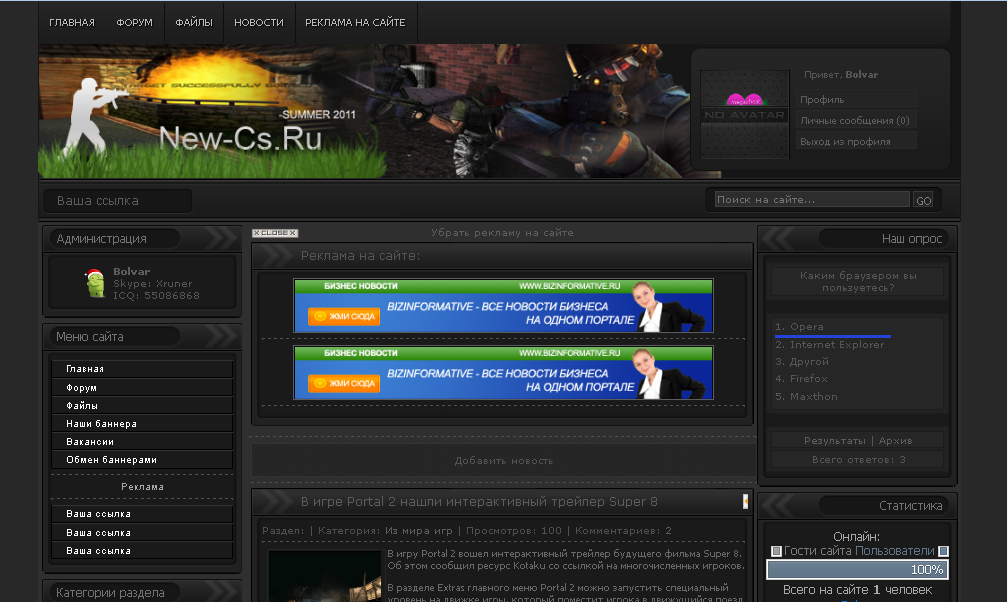This screenshot has width=1008, height=602.
Task: Click the orange arrow icon on the Portal 2 news title
Action: [745, 502]
